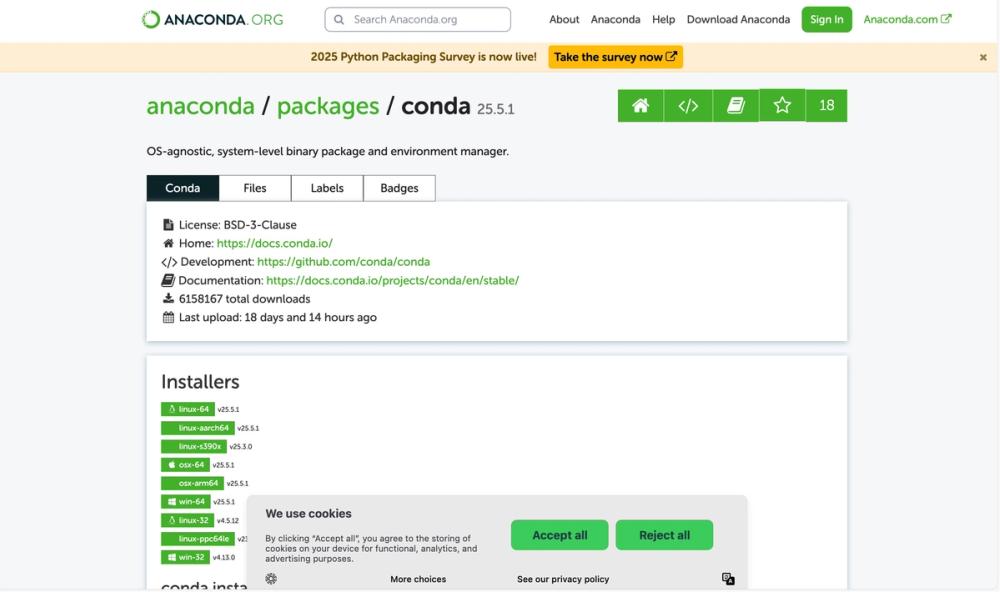Click the License: BSD-3-Clause text
1000x592 pixels.
click(x=237, y=225)
